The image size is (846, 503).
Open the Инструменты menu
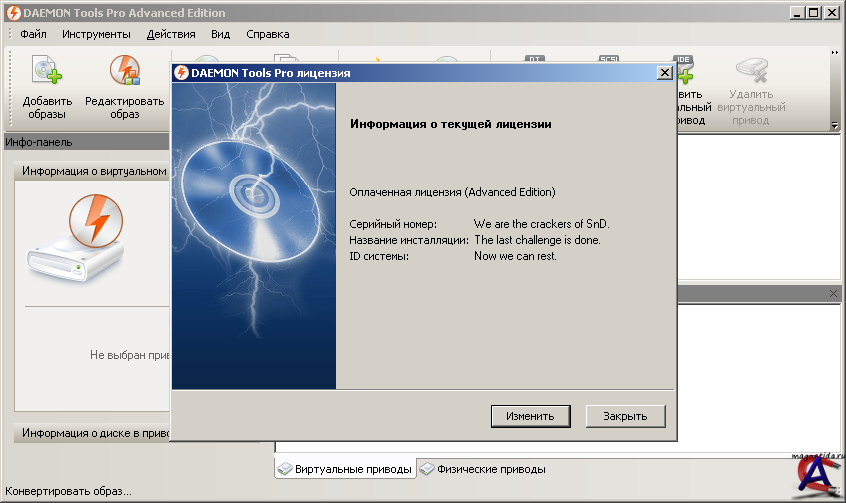click(x=96, y=34)
